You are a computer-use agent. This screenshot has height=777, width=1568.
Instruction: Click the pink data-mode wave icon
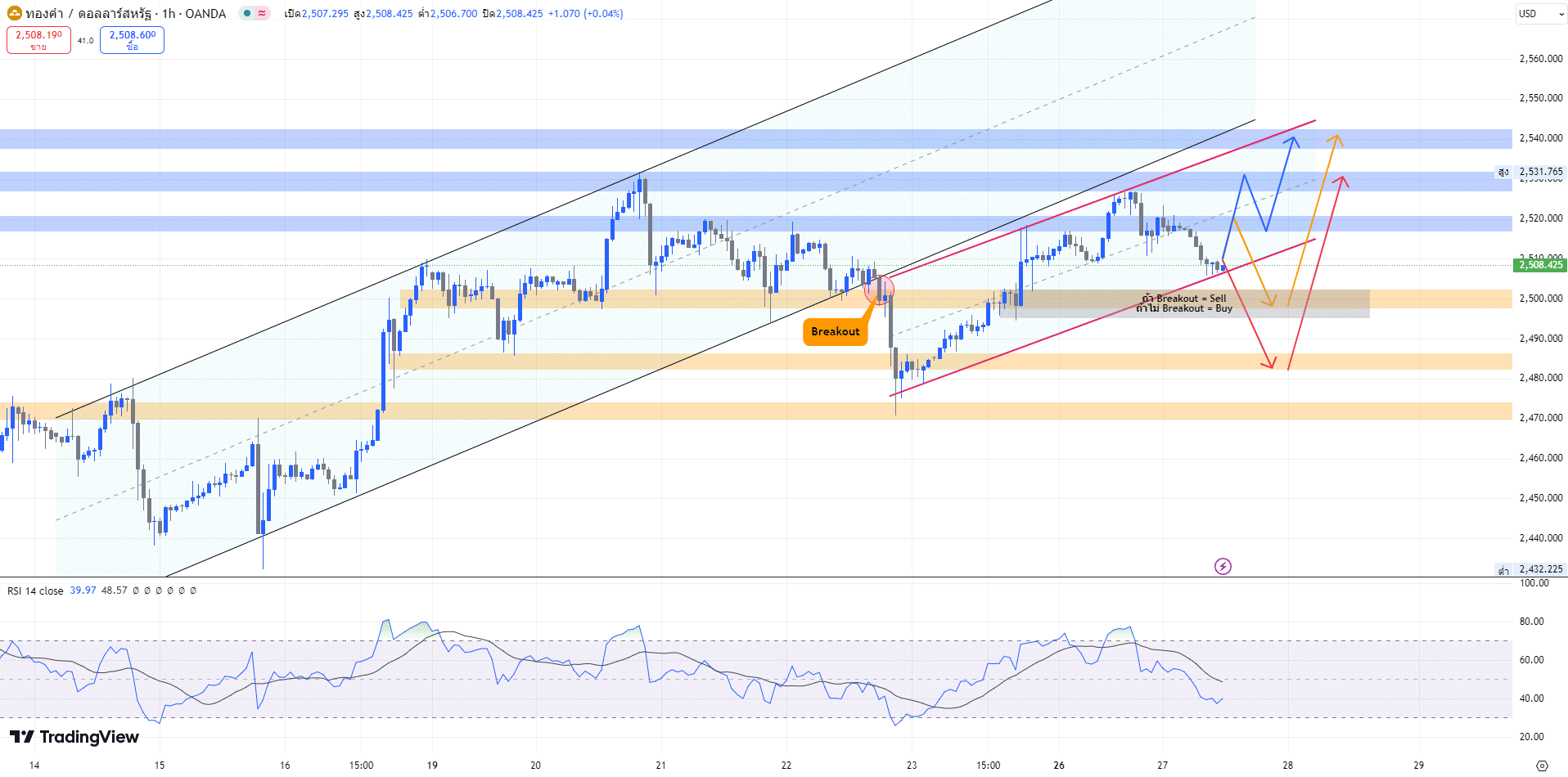click(x=262, y=13)
